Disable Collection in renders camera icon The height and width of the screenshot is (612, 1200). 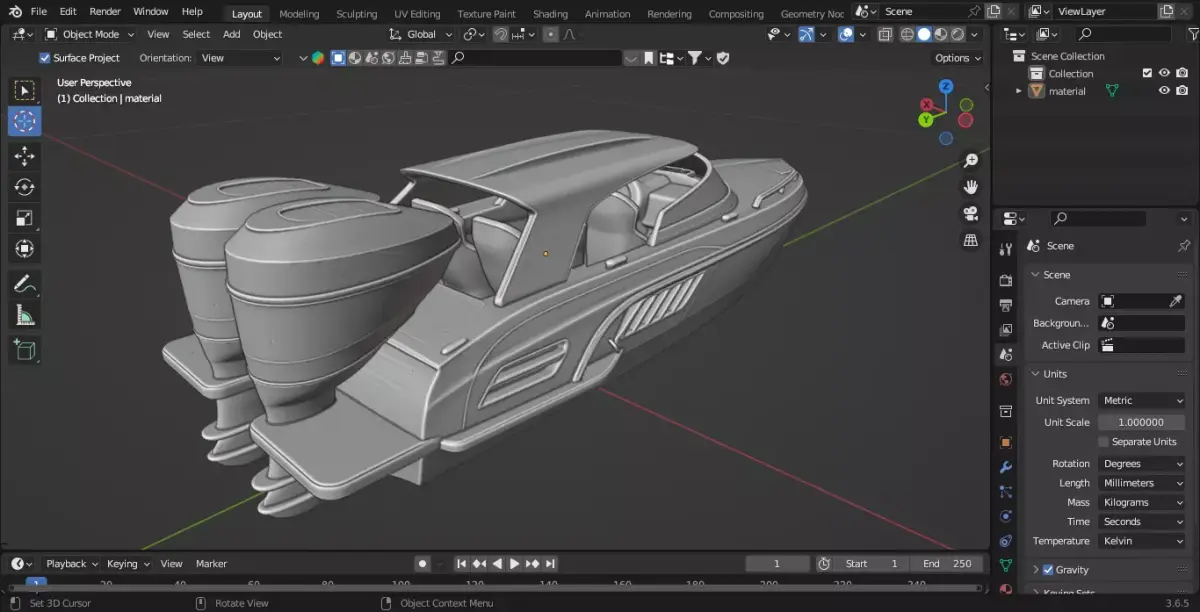(x=1182, y=73)
